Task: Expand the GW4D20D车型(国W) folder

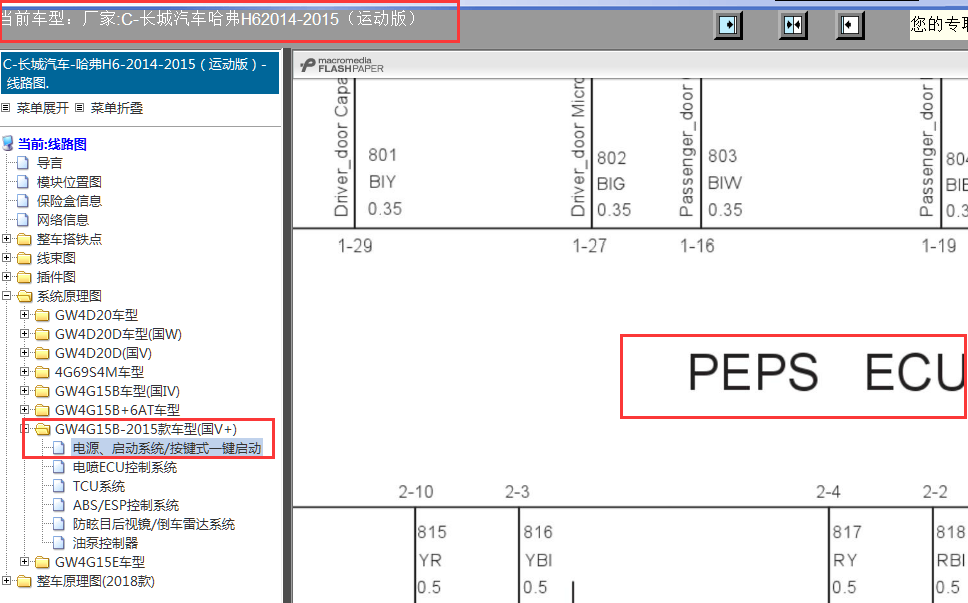Action: coord(24,334)
